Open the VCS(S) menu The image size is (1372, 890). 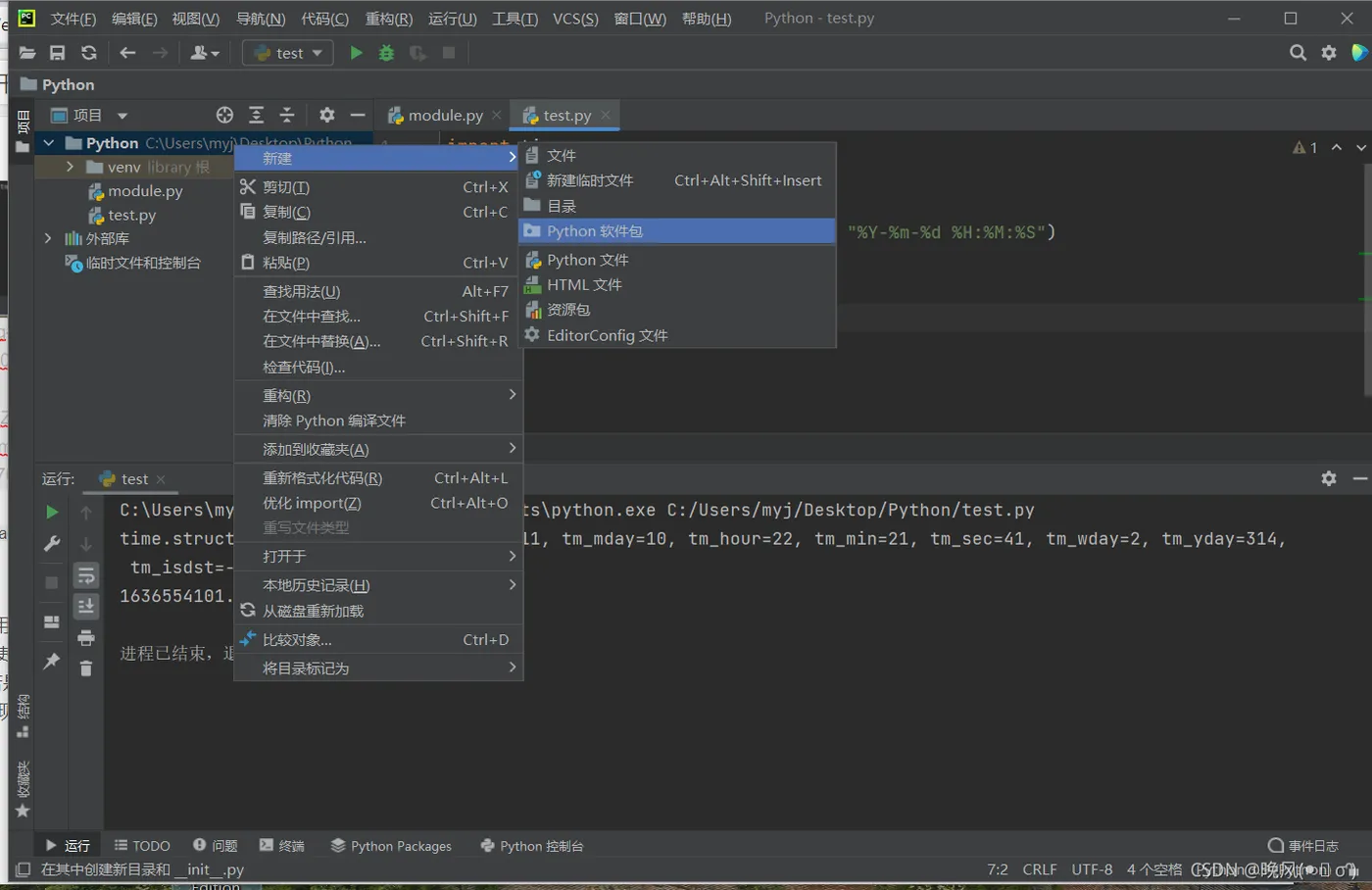tap(575, 19)
